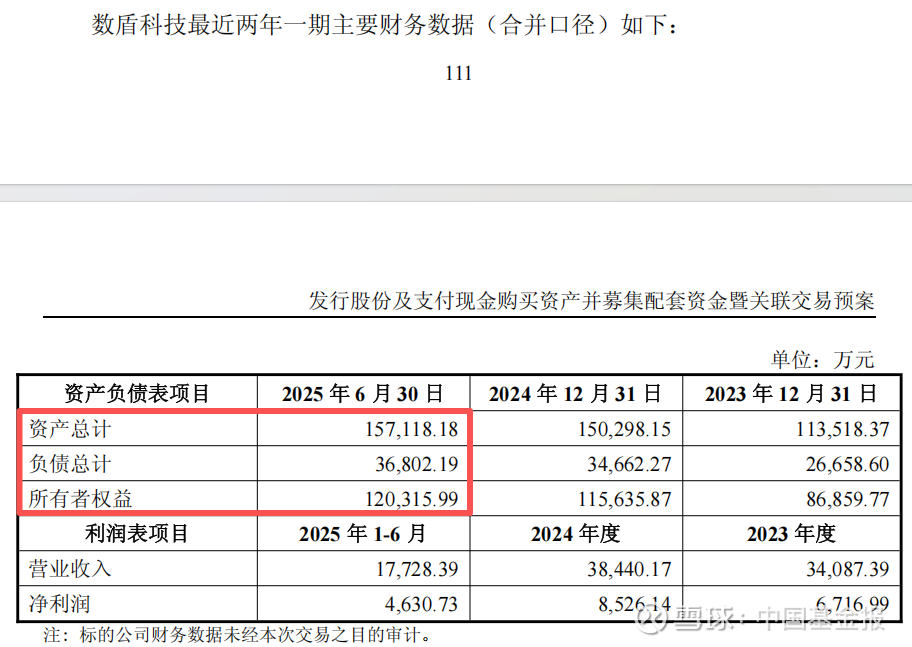The width and height of the screenshot is (912, 647).
Task: Click the header '发行股份及支付现金购买资产并募集配套资金暨关联交易预案'
Action: [x=592, y=301]
